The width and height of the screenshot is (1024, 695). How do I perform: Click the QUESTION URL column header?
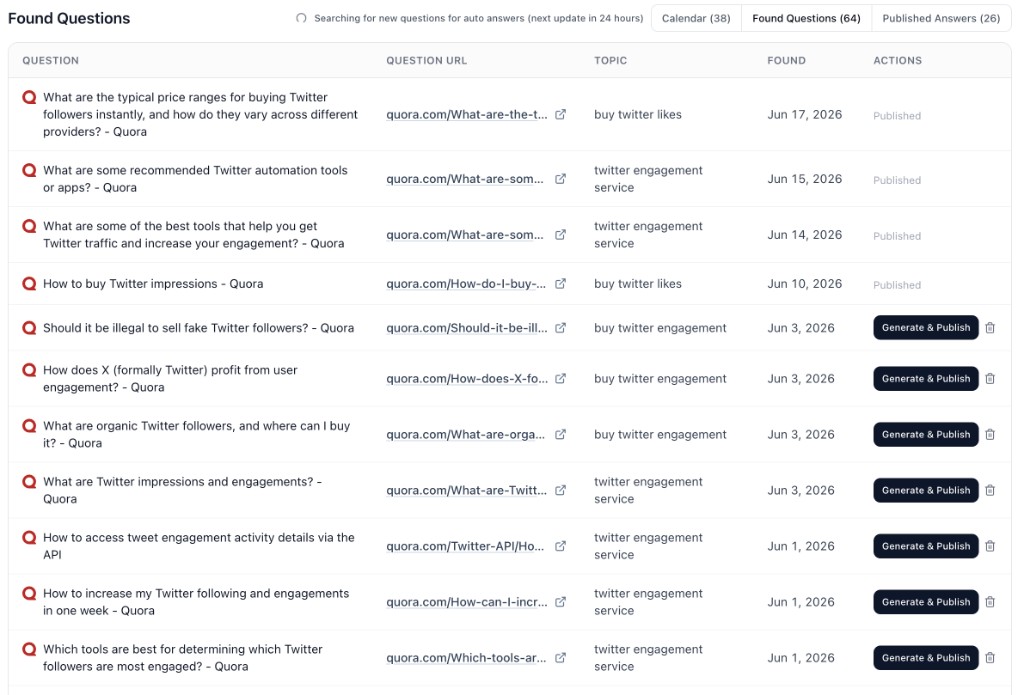(x=426, y=60)
